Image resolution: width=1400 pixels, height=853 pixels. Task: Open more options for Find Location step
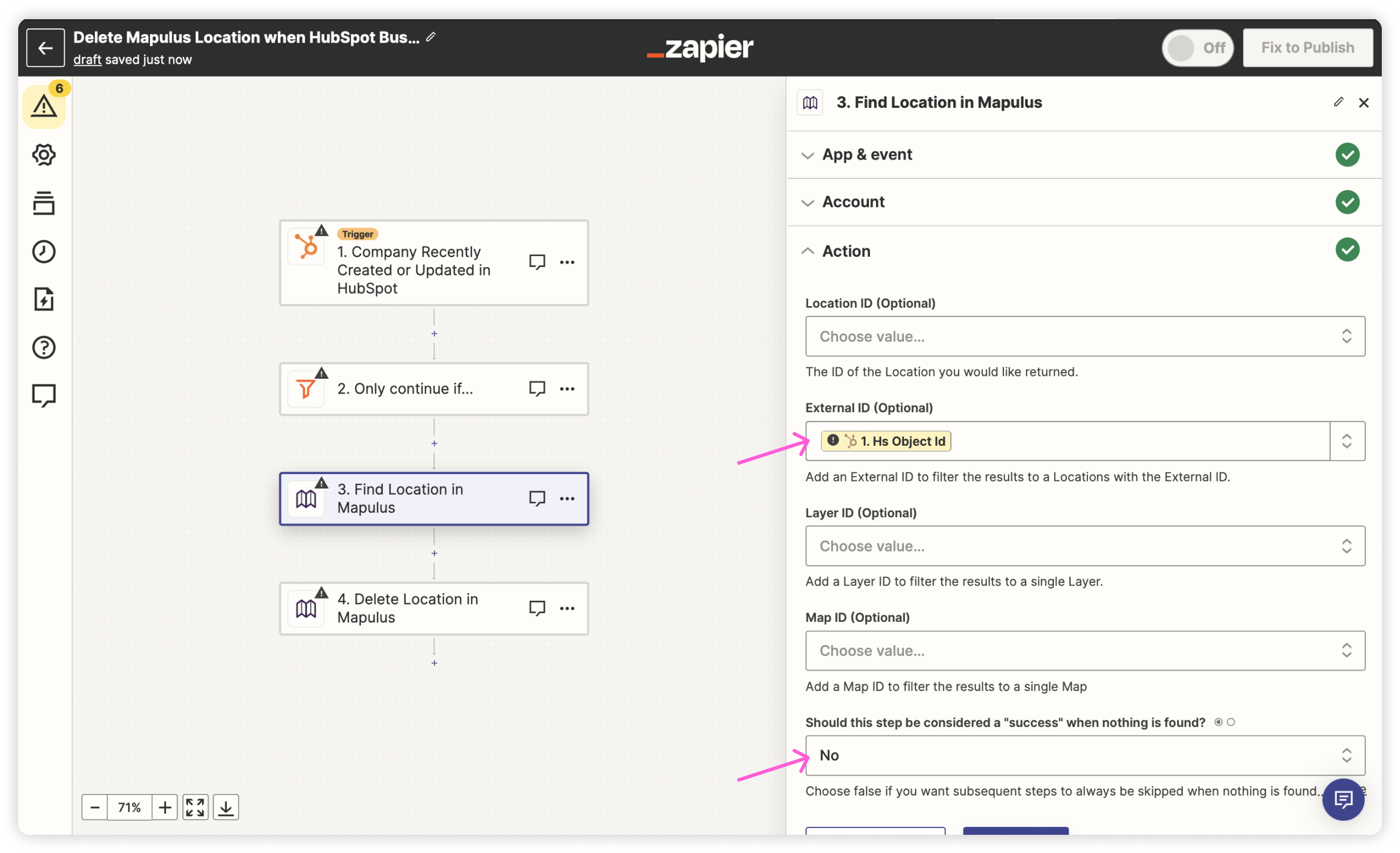[x=567, y=499]
